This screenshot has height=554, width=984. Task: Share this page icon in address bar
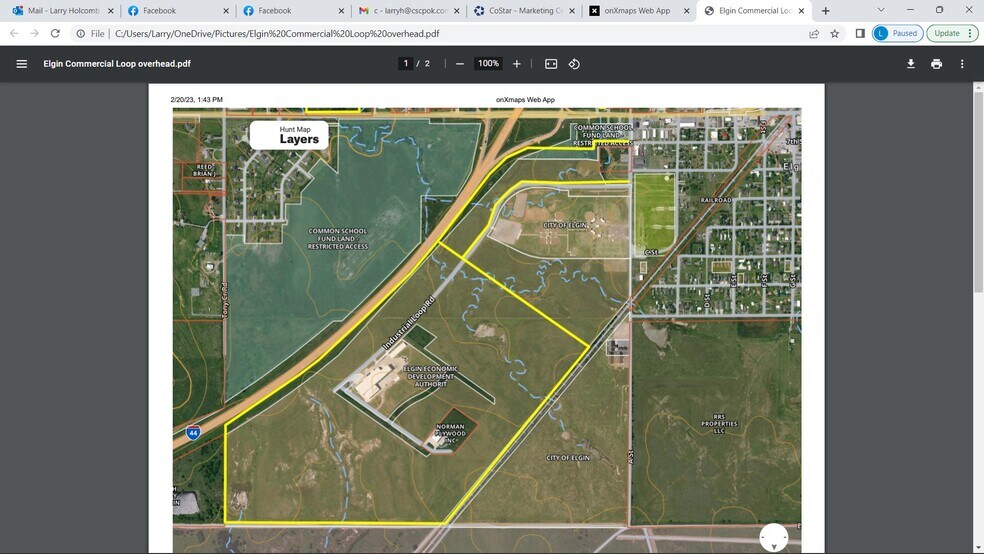pyautogui.click(x=814, y=33)
